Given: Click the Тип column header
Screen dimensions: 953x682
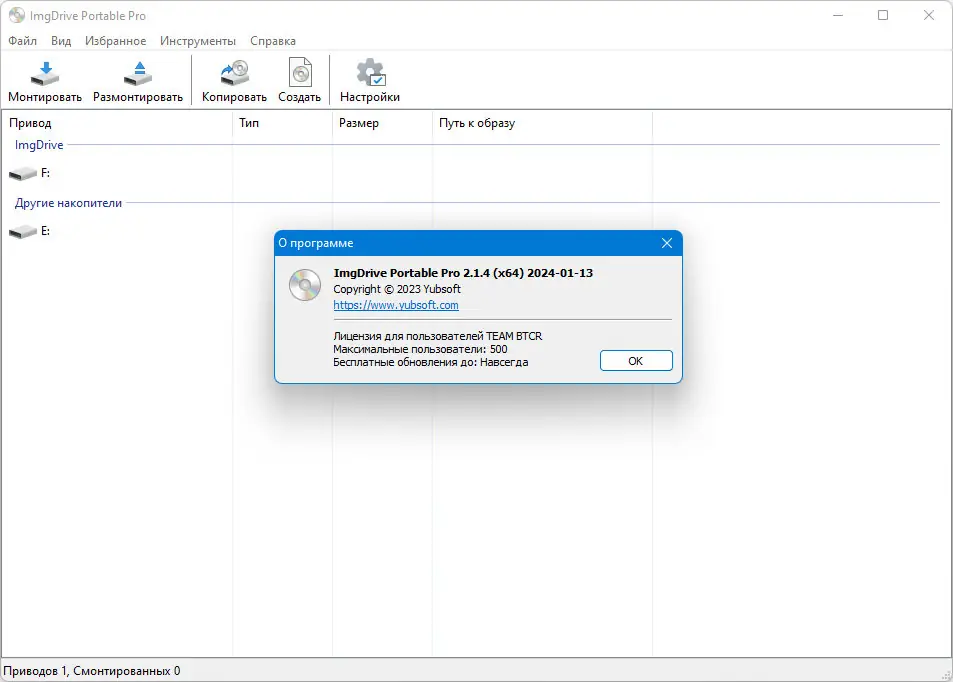Looking at the screenshot, I should (283, 123).
